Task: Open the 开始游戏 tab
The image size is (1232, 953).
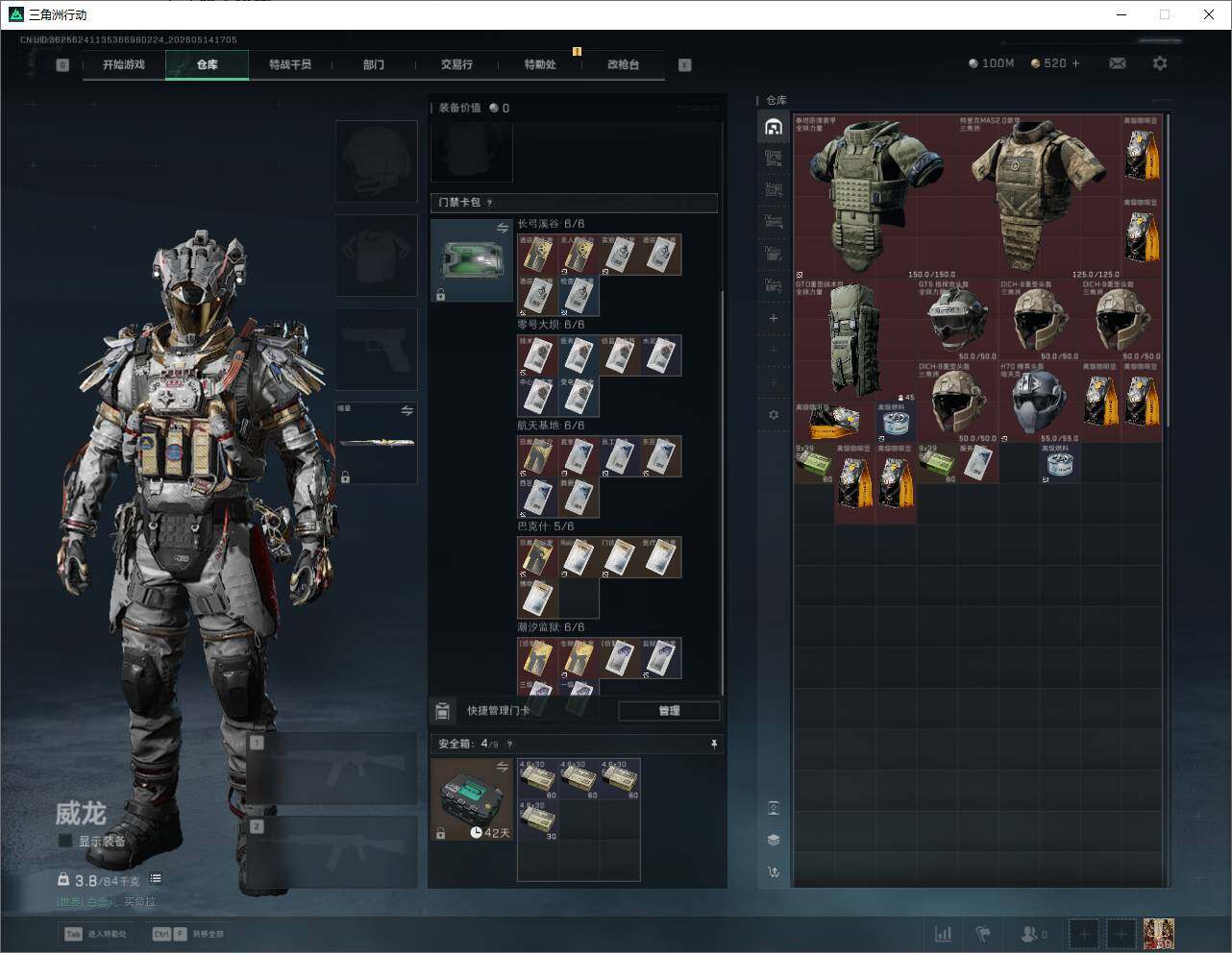Action: (124, 64)
